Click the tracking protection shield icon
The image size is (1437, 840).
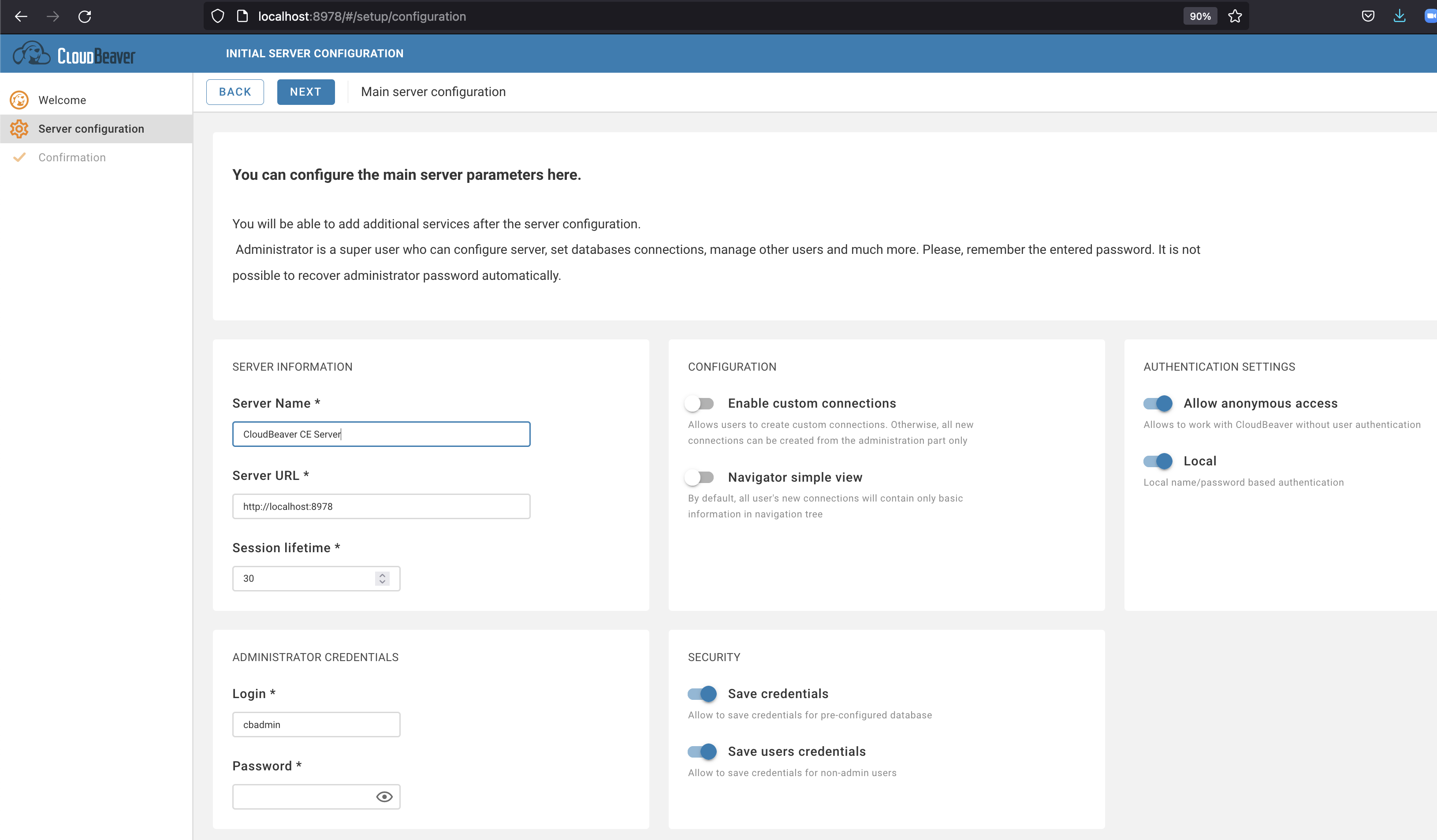tap(217, 17)
